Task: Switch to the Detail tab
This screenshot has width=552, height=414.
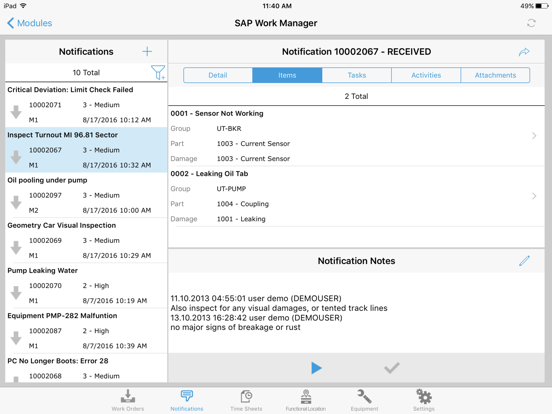Action: pyautogui.click(x=218, y=75)
